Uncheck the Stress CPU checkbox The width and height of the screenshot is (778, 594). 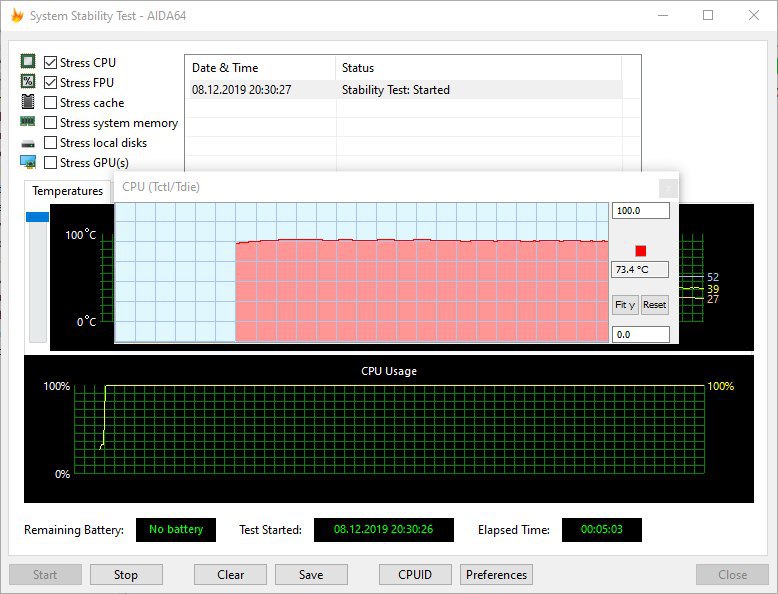click(50, 63)
